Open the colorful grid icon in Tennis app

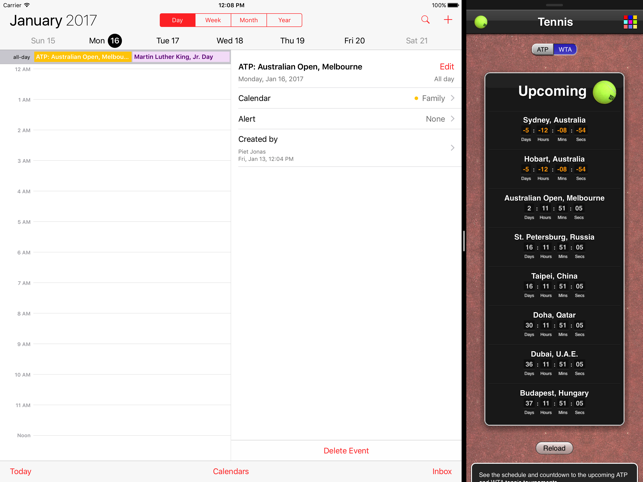[630, 22]
